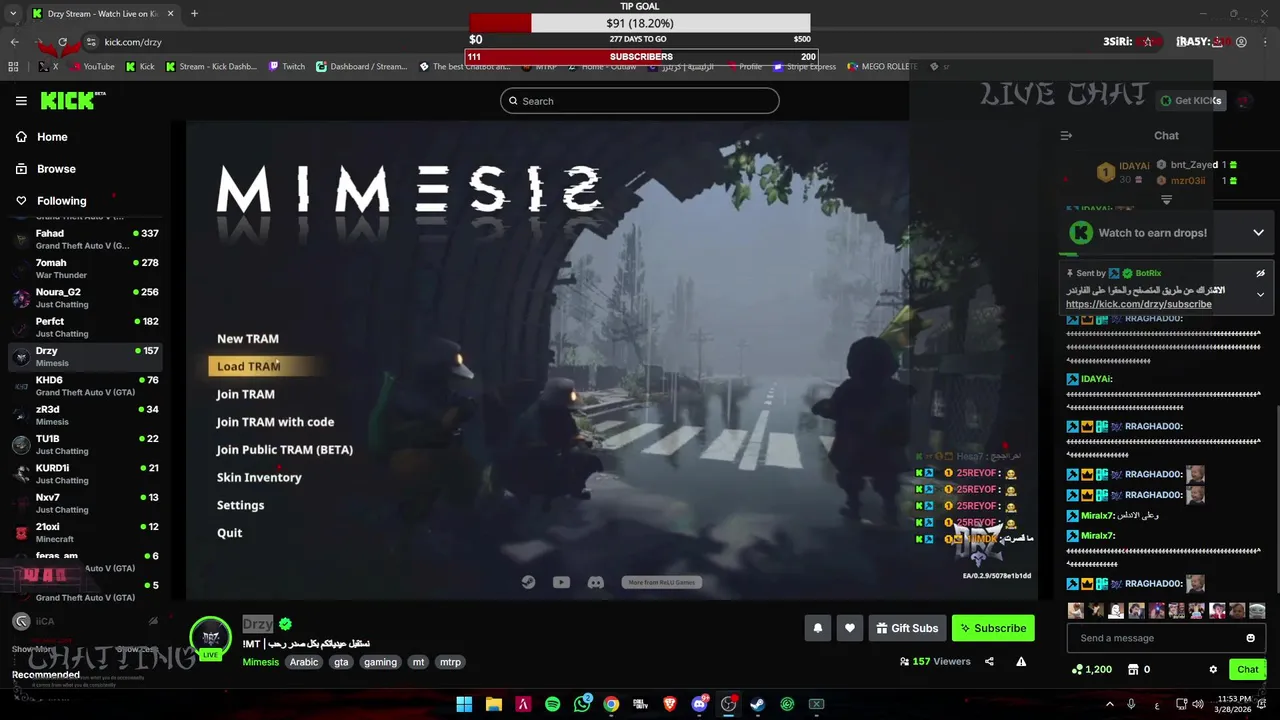Click Load TRAM in the game menu
Viewport: 1280px width, 720px height.
[249, 366]
